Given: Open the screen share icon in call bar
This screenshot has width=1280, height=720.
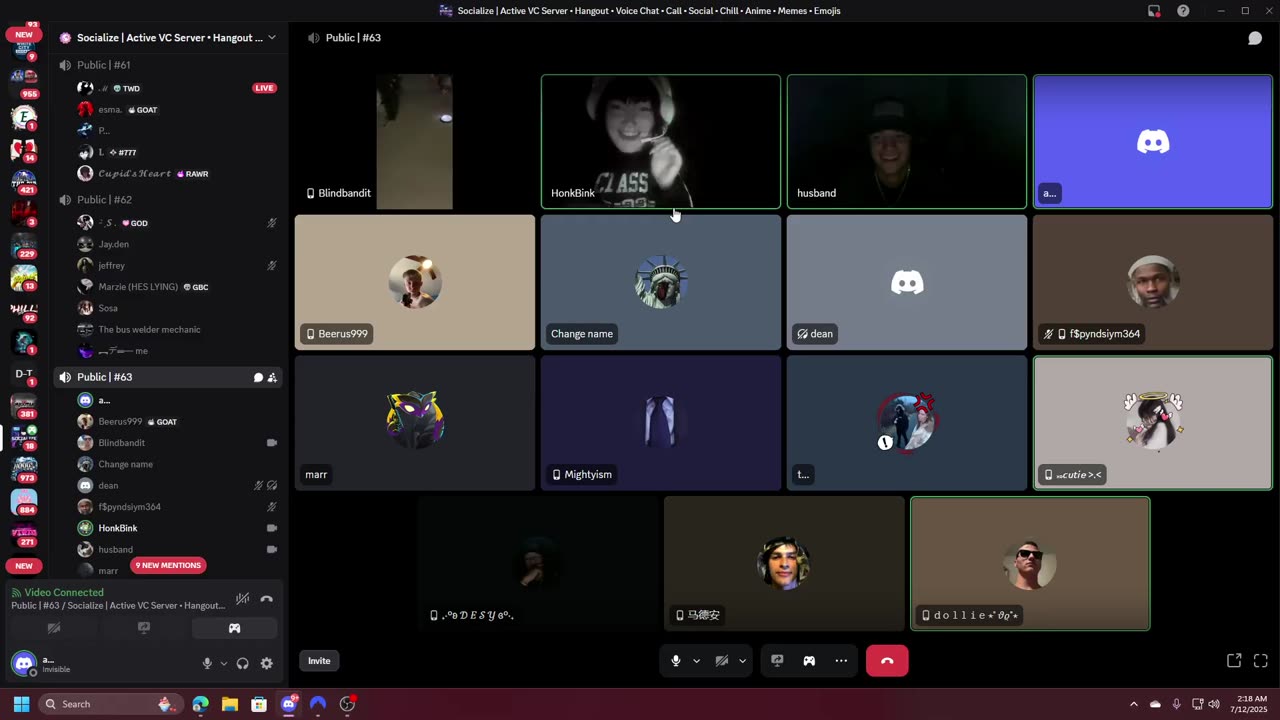Looking at the screenshot, I should [x=777, y=661].
